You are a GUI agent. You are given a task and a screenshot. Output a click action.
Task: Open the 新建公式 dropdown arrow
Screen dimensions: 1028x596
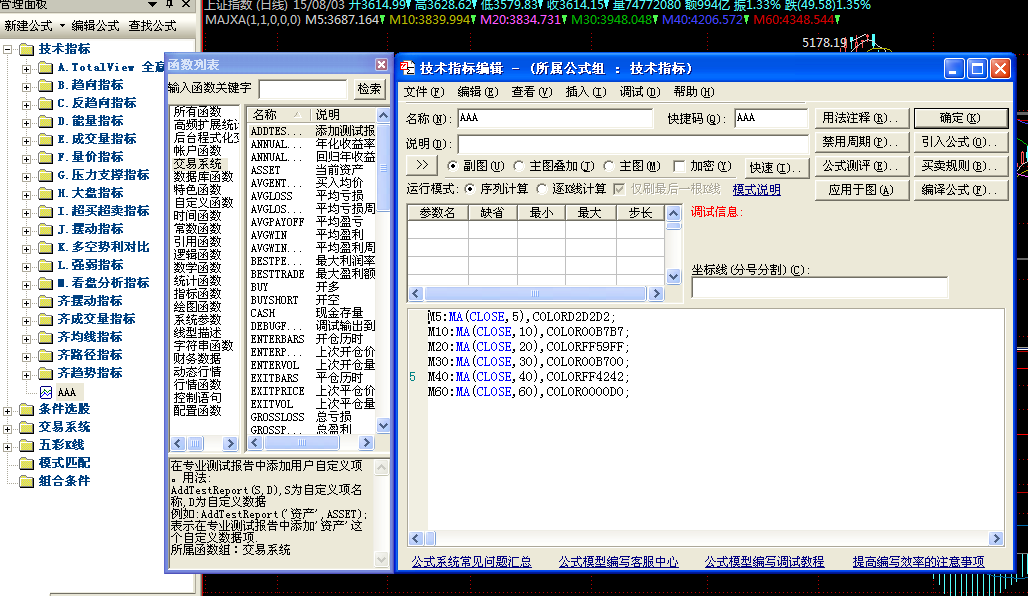coord(62,26)
